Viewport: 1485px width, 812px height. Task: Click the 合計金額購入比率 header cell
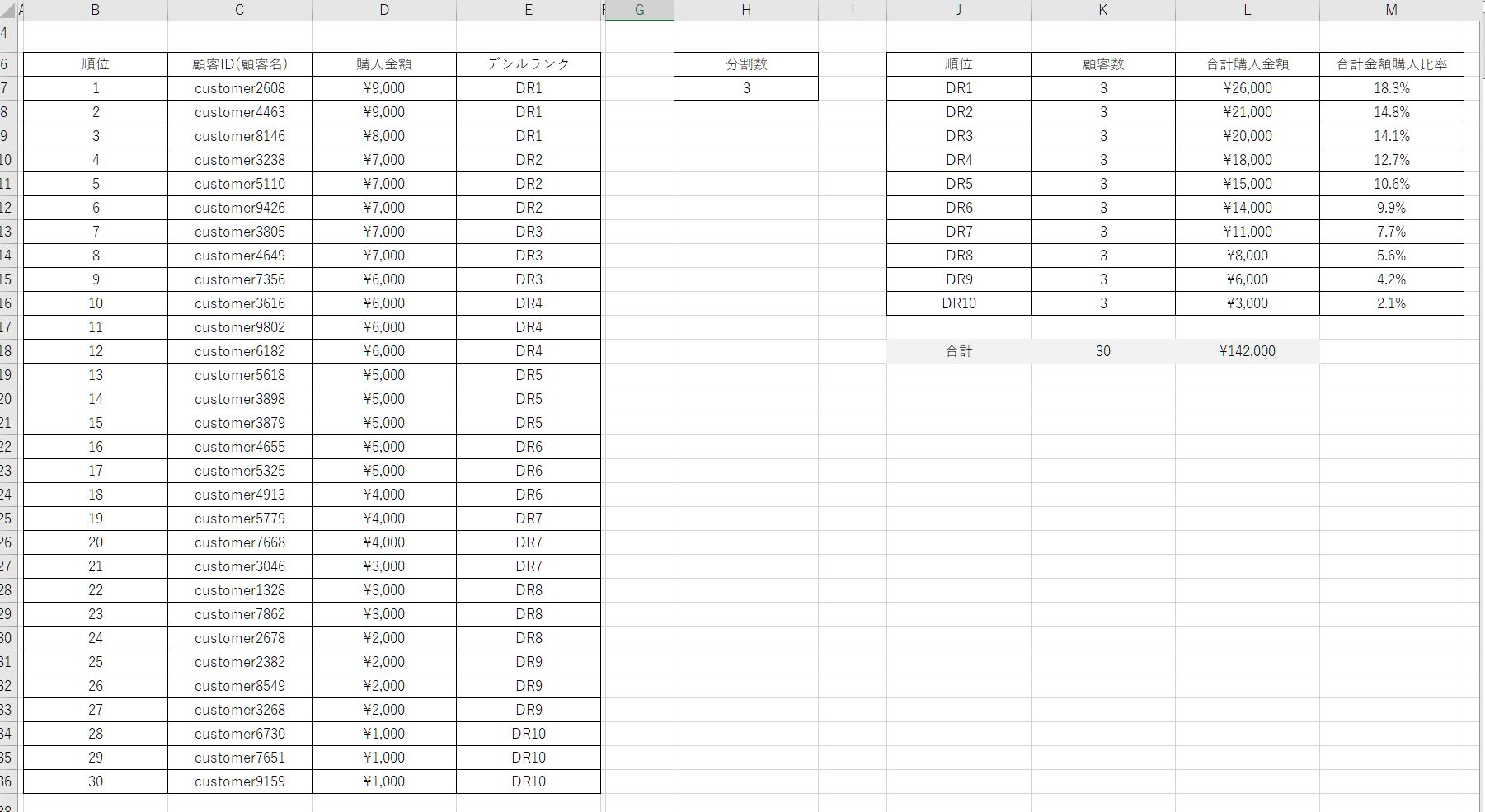click(1391, 64)
